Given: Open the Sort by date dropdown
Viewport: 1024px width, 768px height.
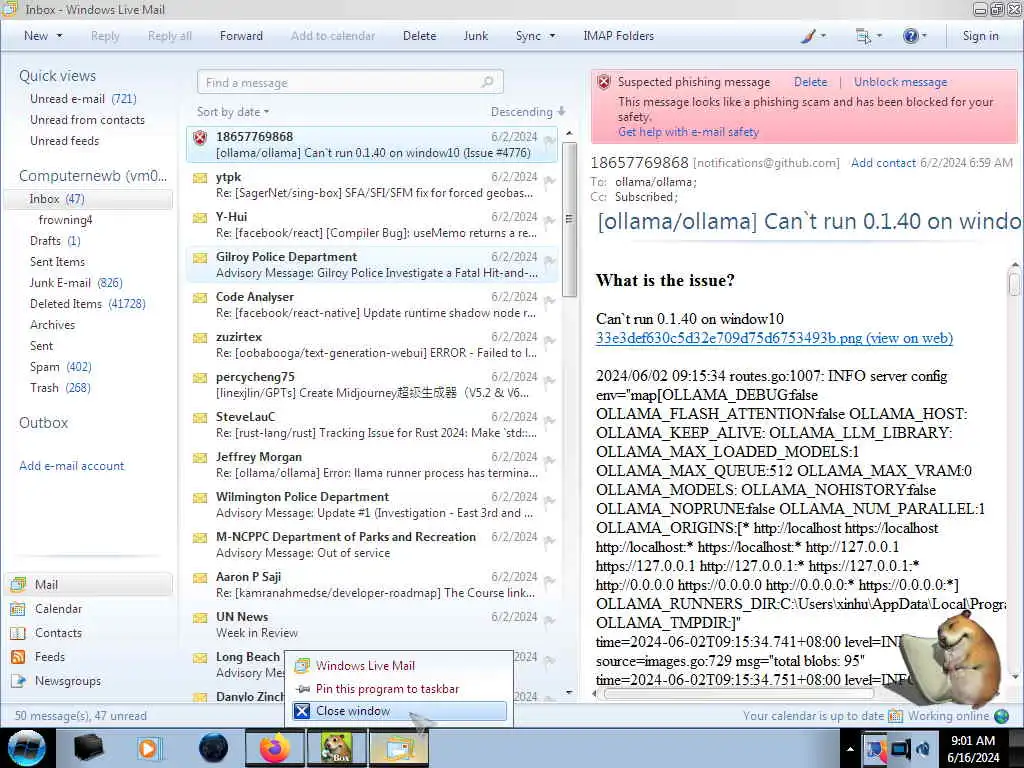Looking at the screenshot, I should [233, 112].
